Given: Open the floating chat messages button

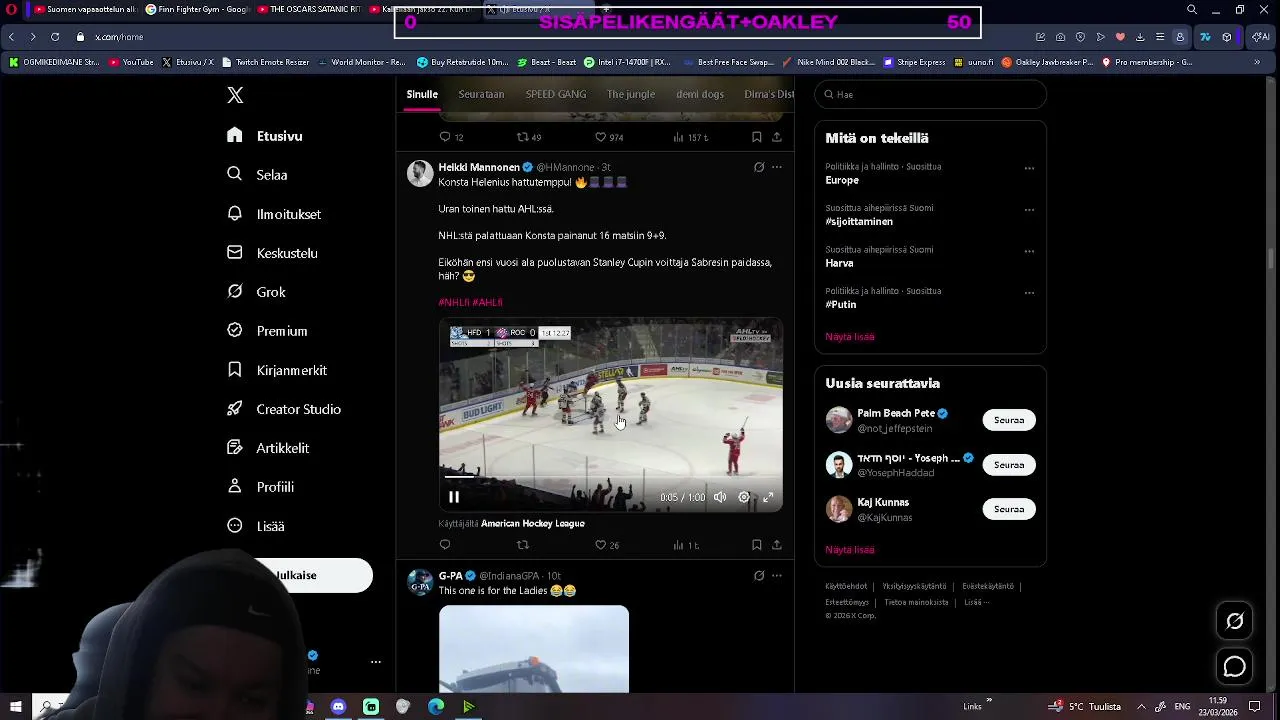Looking at the screenshot, I should click(1235, 667).
